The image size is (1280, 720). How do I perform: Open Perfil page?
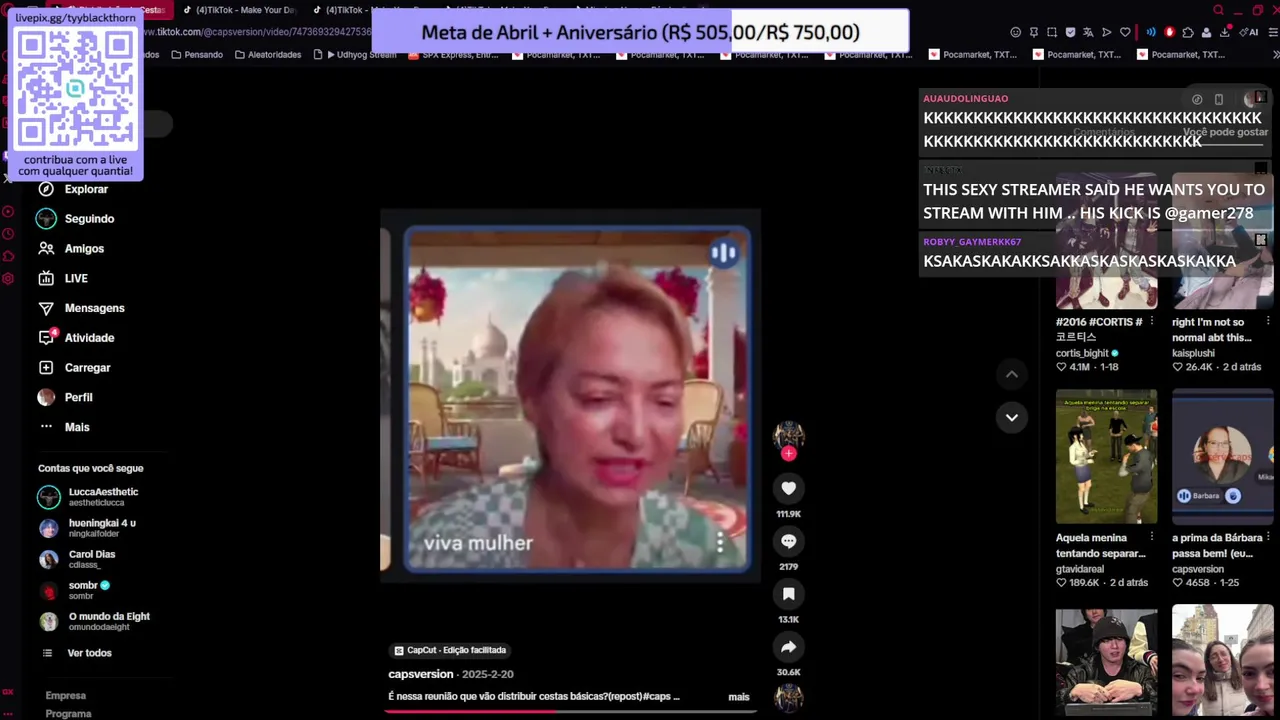(x=65, y=397)
